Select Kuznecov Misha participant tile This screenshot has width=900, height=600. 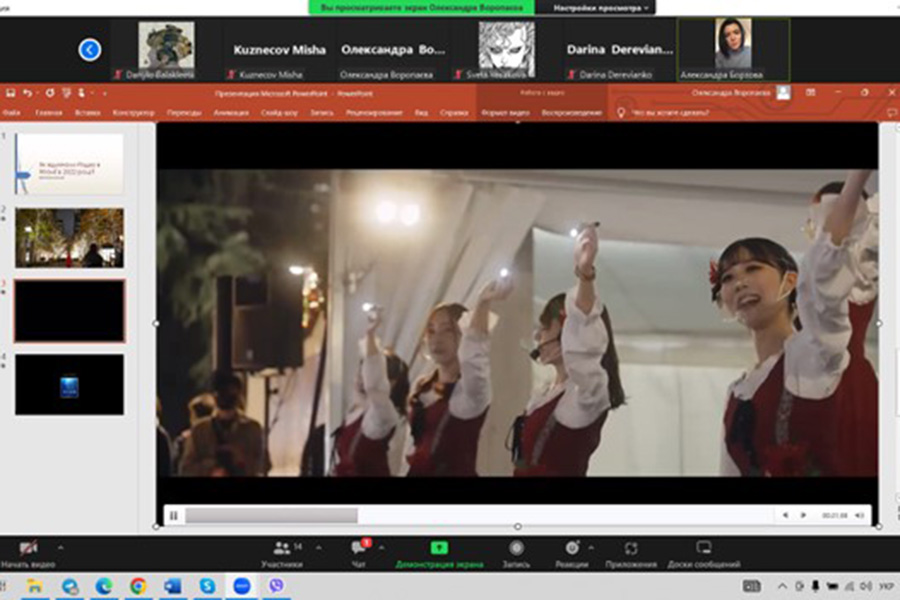(280, 50)
